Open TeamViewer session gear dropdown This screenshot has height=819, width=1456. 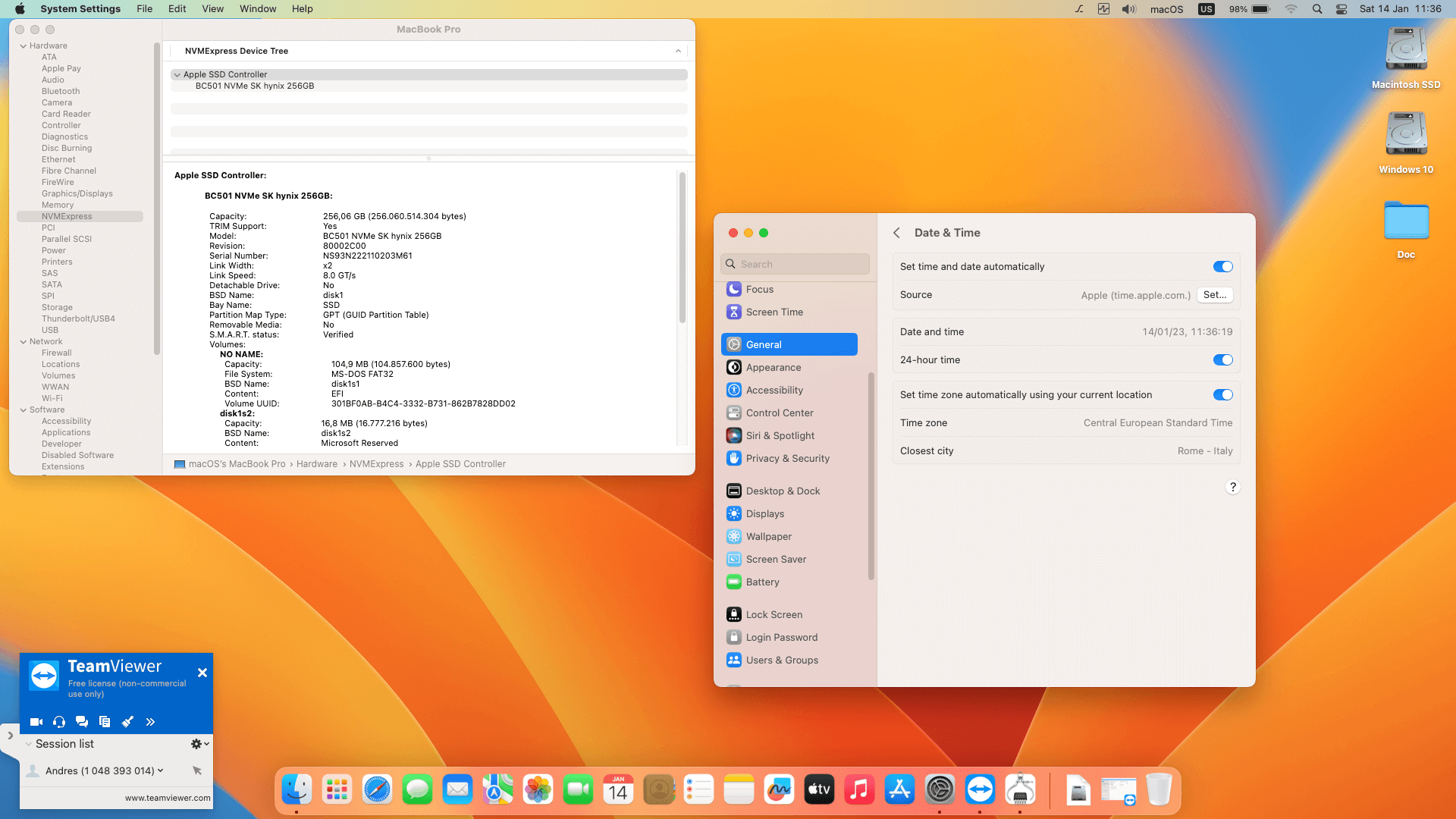(x=200, y=744)
